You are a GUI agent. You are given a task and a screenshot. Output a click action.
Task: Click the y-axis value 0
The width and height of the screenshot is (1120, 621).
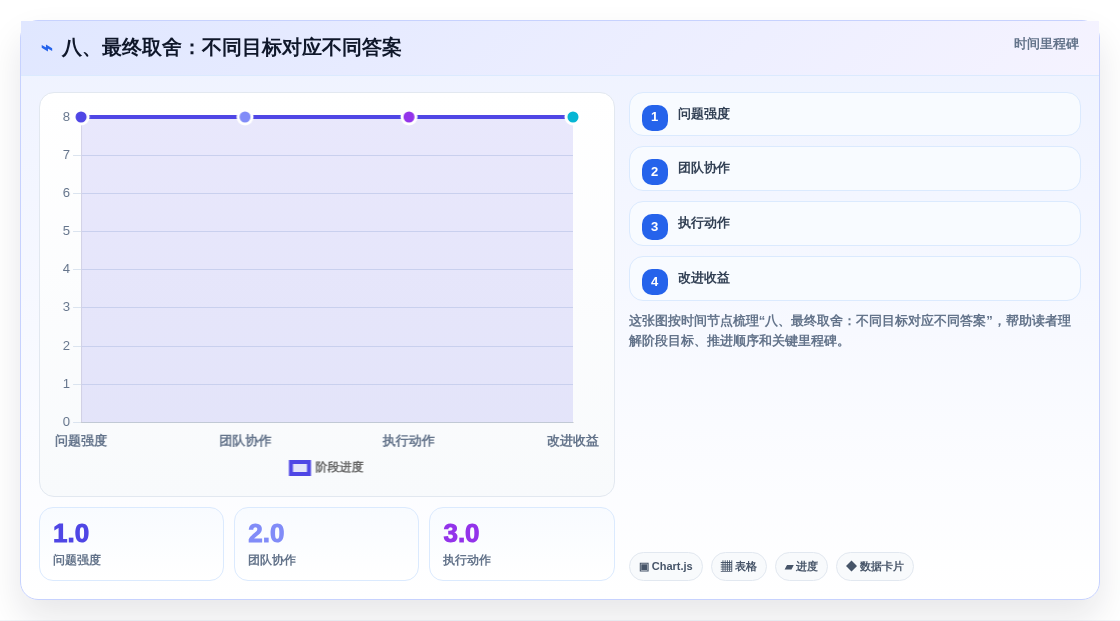pos(66,422)
